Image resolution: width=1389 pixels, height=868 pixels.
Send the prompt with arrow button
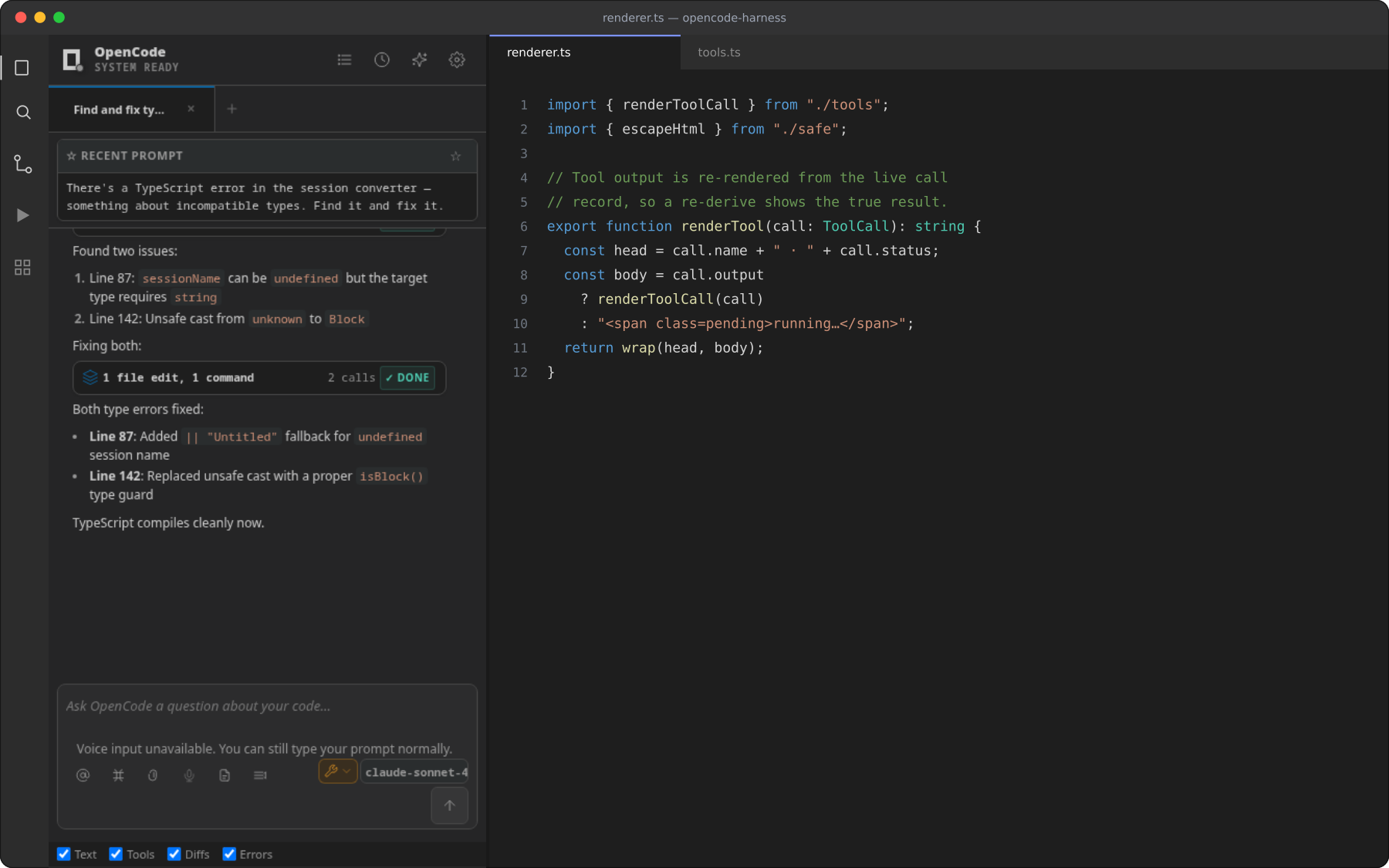tap(449, 806)
